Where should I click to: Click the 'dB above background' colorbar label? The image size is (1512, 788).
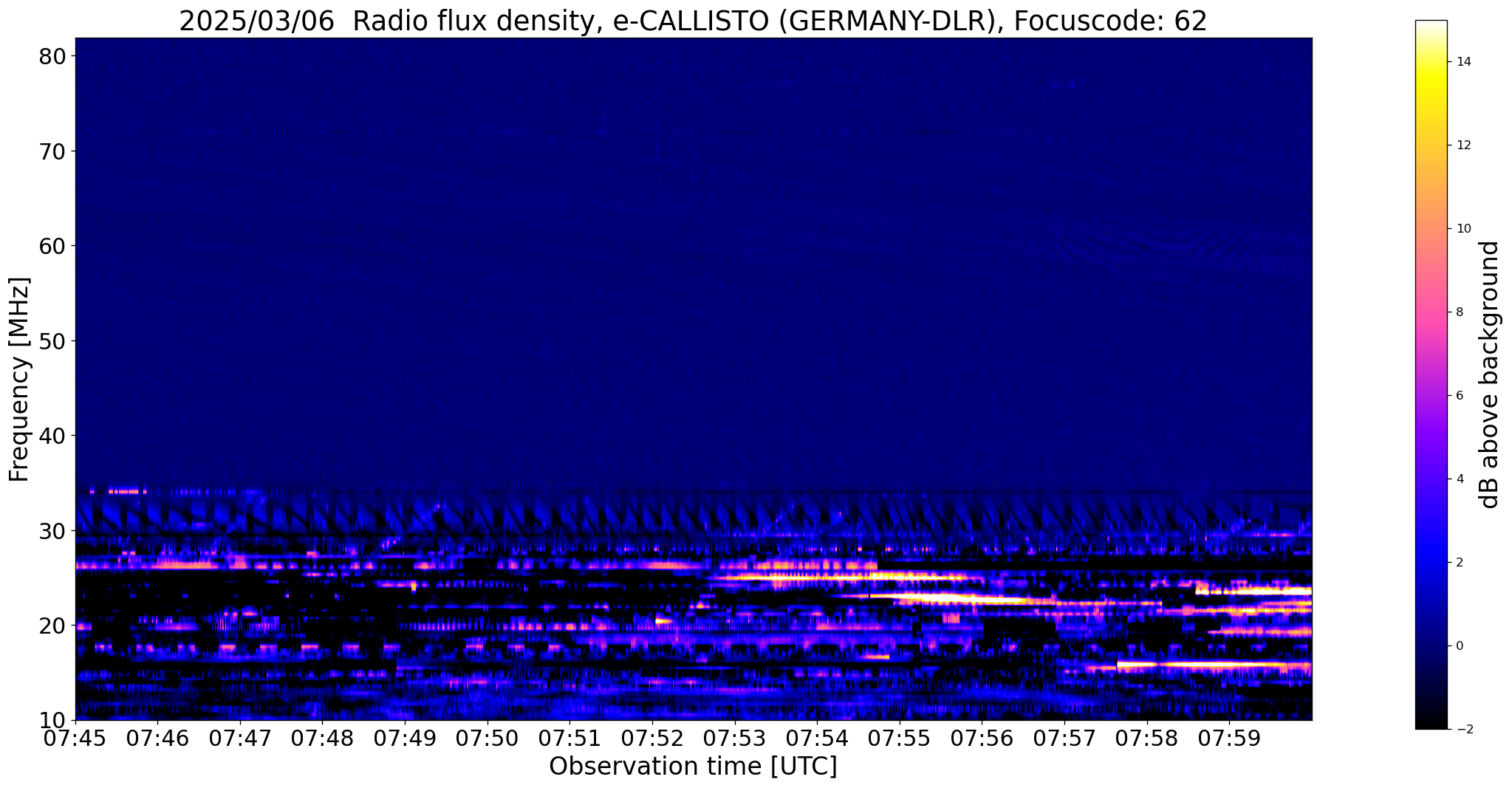[x=1490, y=374]
